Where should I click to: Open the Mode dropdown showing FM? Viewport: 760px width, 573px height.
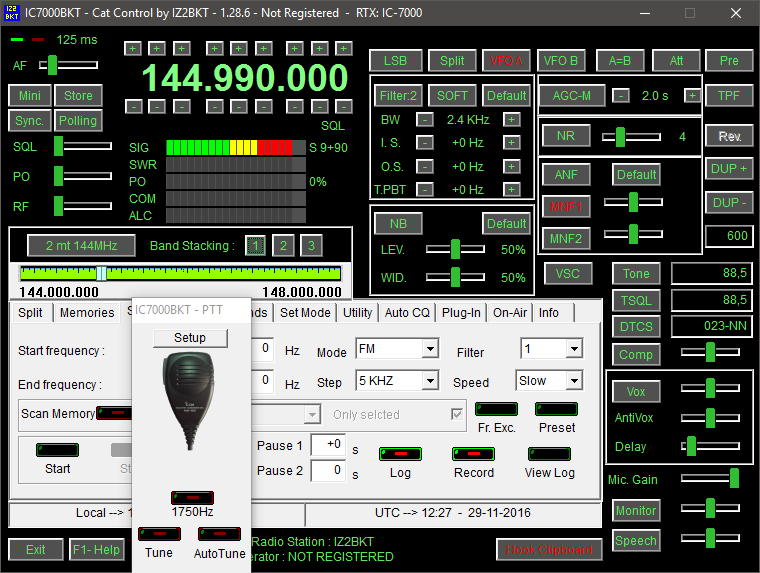[430, 349]
